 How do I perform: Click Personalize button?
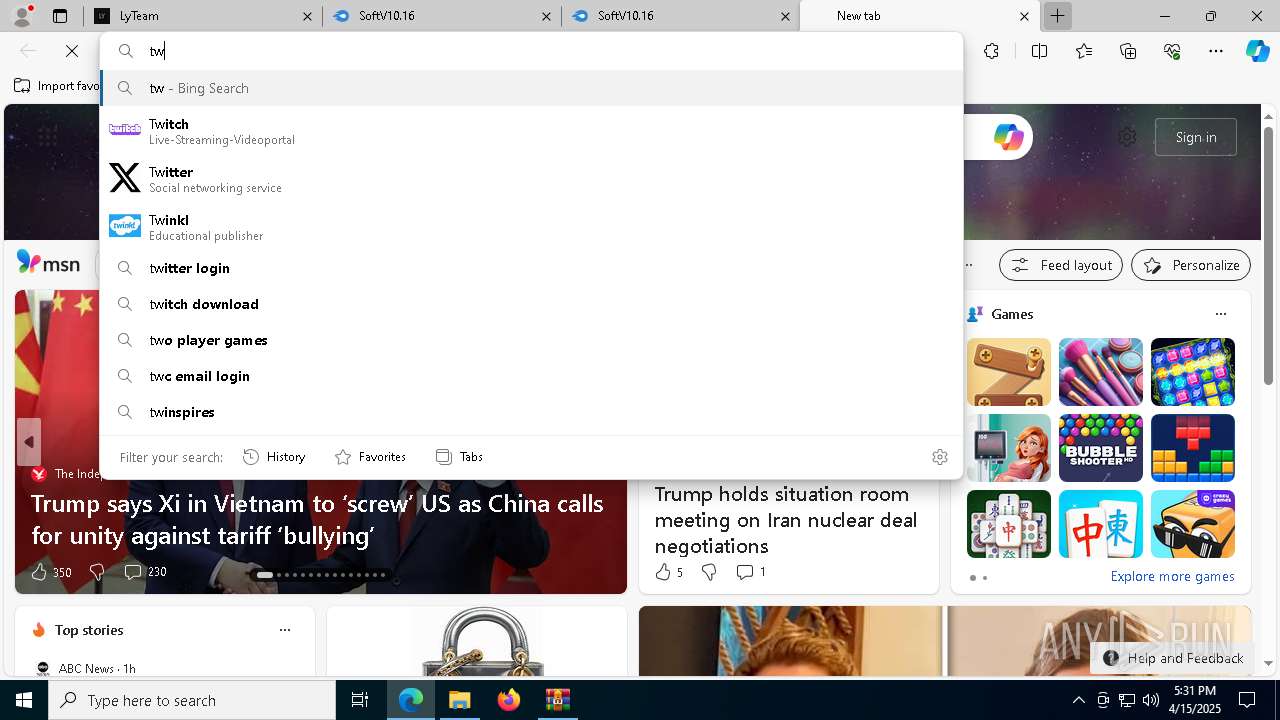click(1191, 265)
